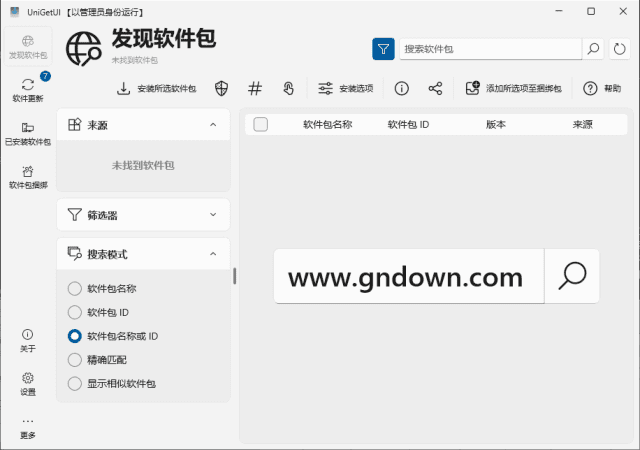Sort by 软件包名称 column header

tap(327, 125)
